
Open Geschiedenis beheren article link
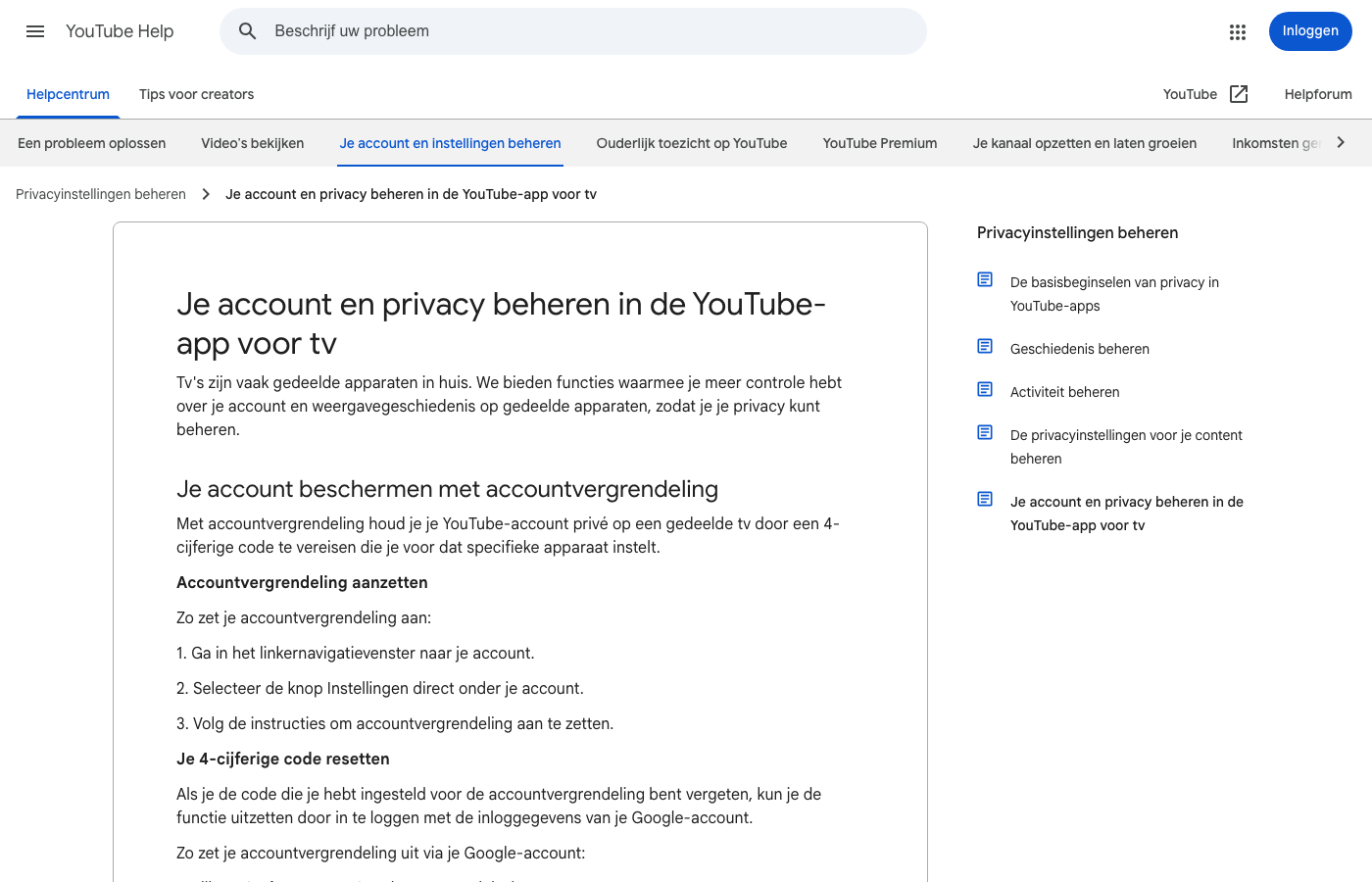(x=1080, y=349)
